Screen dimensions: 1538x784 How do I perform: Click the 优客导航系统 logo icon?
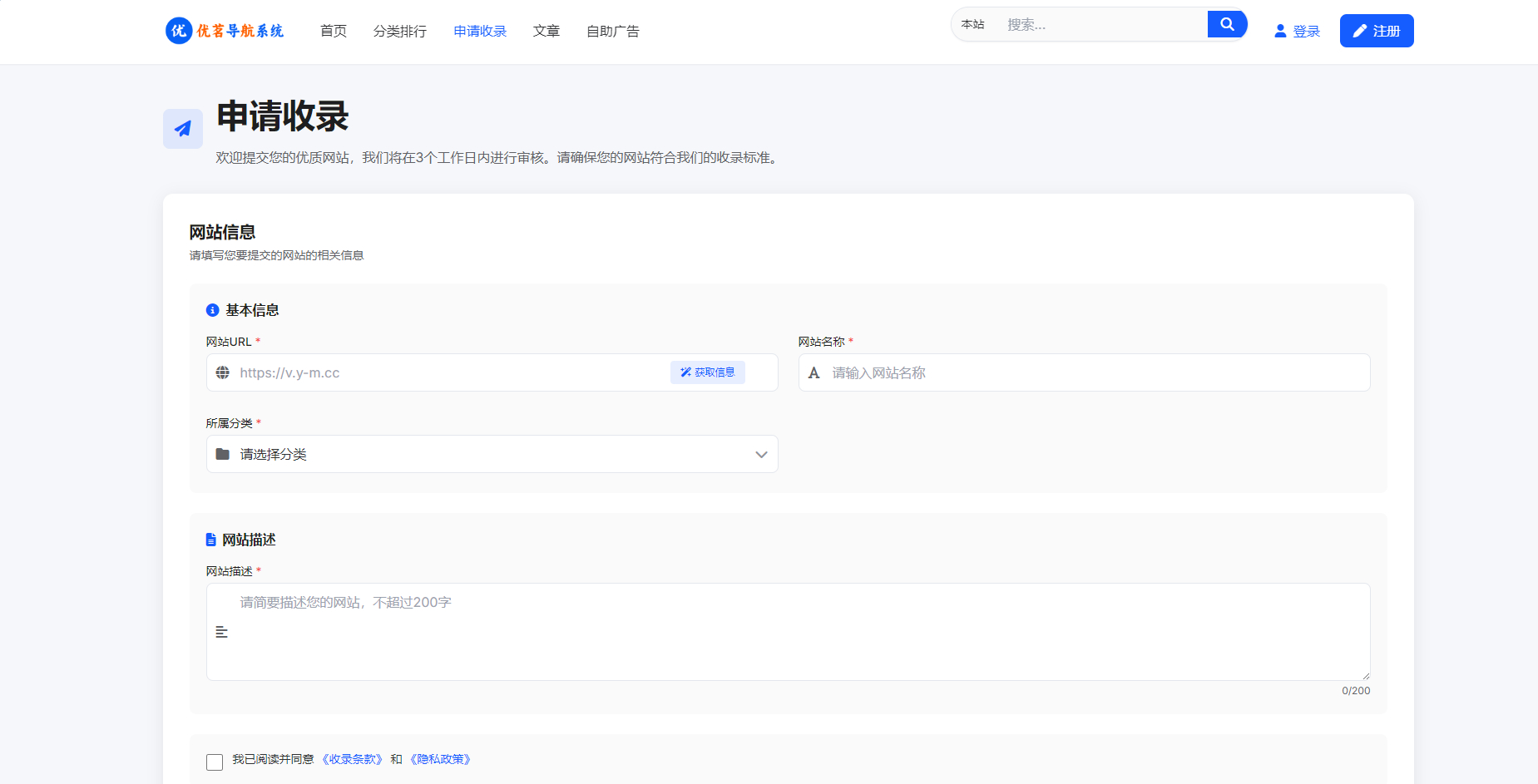(179, 31)
